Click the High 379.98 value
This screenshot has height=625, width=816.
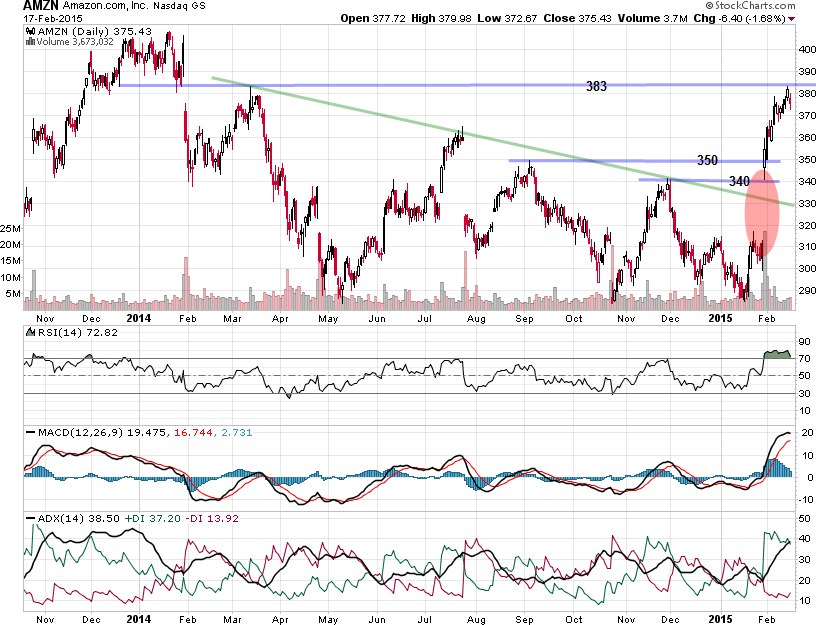click(441, 18)
